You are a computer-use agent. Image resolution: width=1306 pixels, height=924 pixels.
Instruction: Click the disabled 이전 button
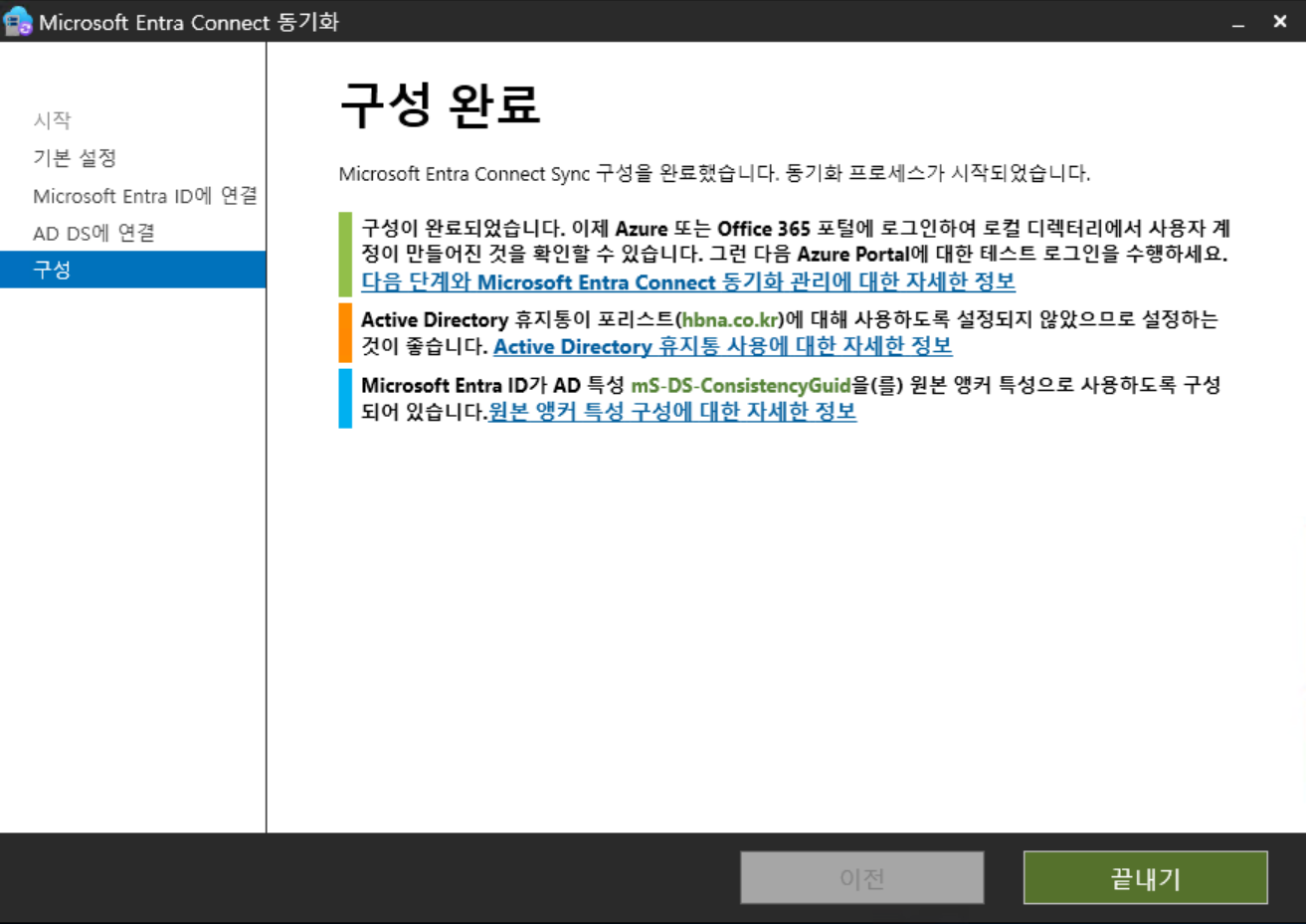pos(862,878)
